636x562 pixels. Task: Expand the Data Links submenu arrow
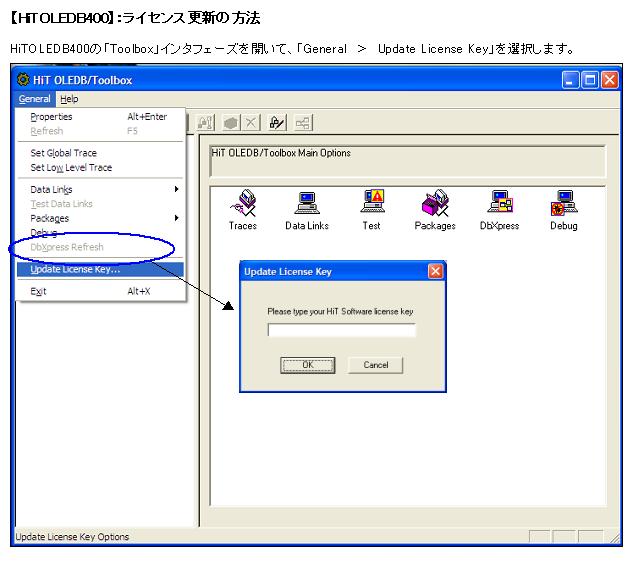click(x=176, y=189)
